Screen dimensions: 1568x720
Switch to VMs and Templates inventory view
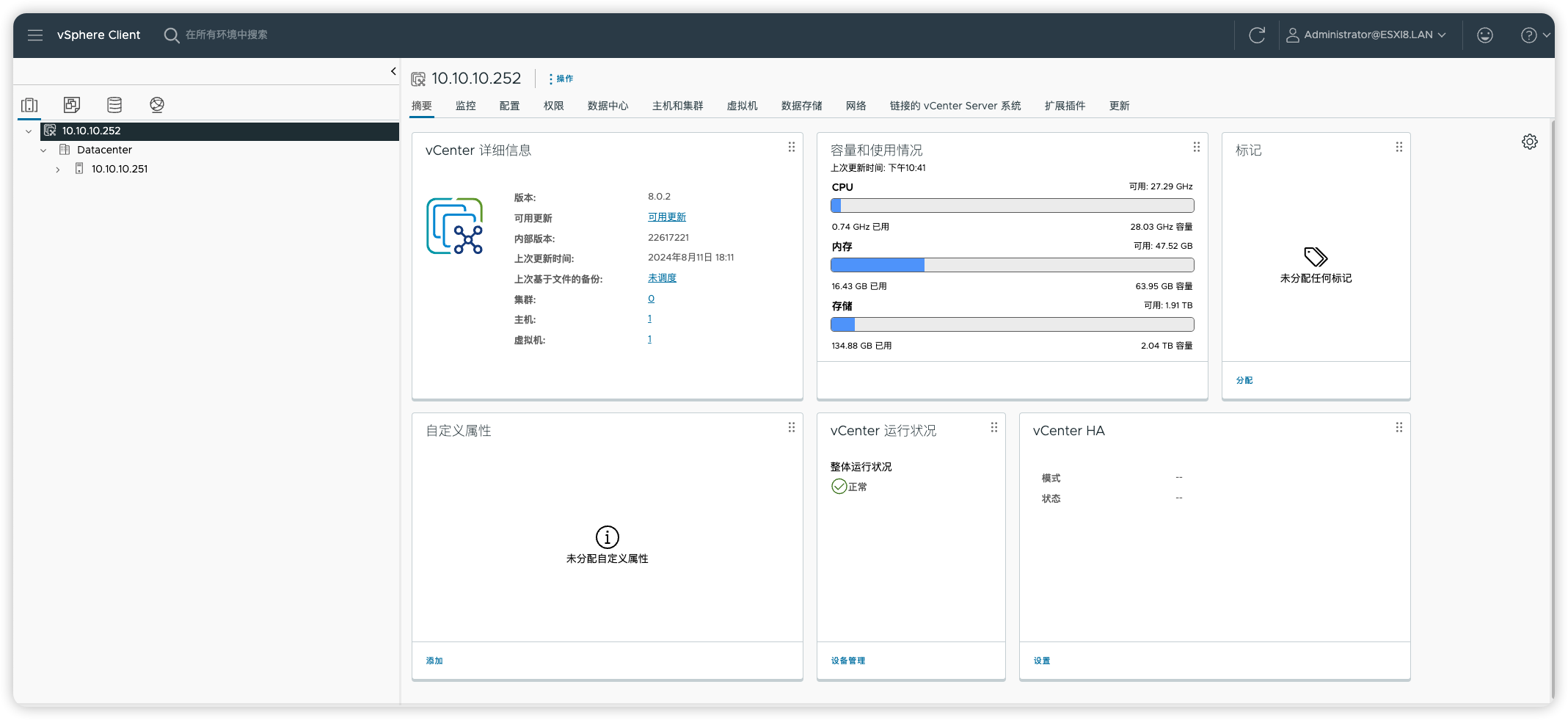[x=72, y=105]
